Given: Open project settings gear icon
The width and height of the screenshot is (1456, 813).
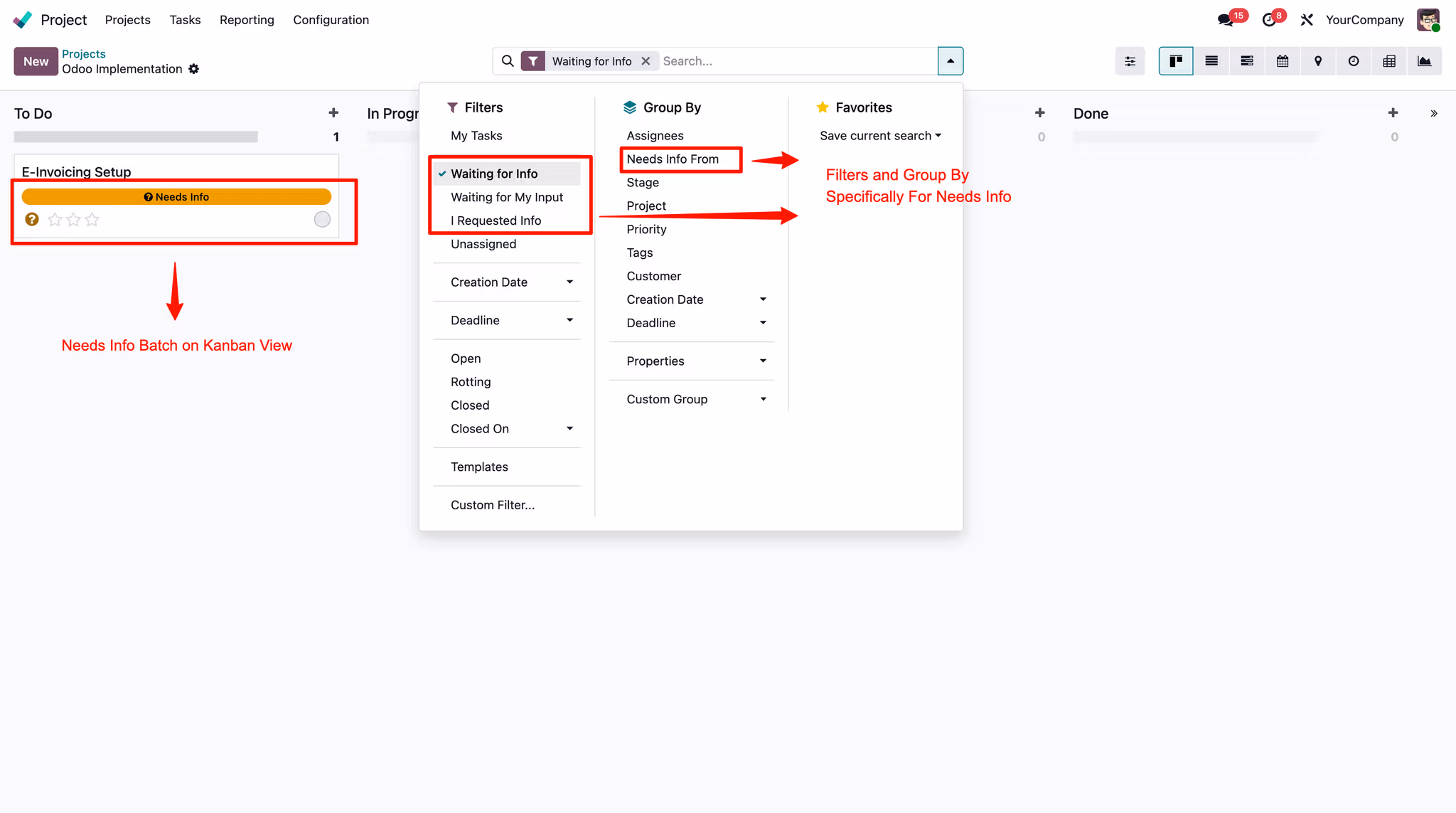Looking at the screenshot, I should coord(193,69).
